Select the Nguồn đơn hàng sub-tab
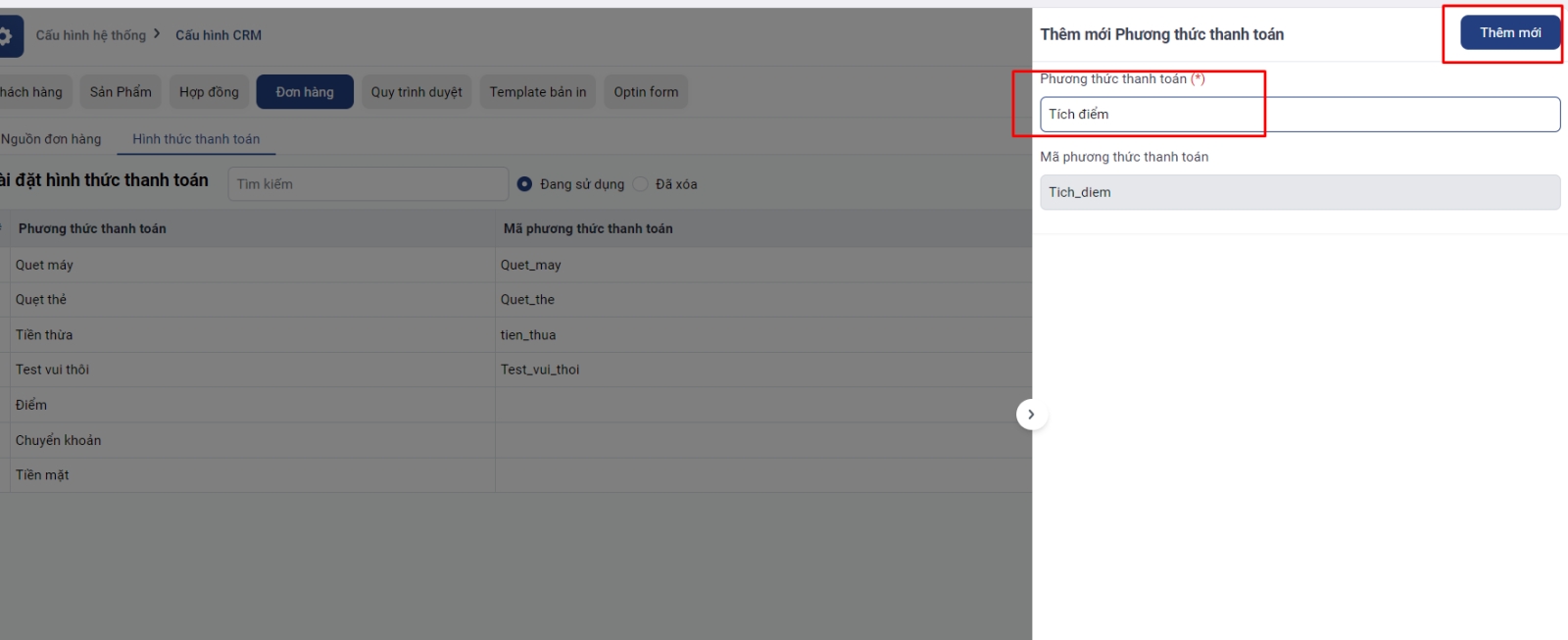 pyautogui.click(x=51, y=139)
